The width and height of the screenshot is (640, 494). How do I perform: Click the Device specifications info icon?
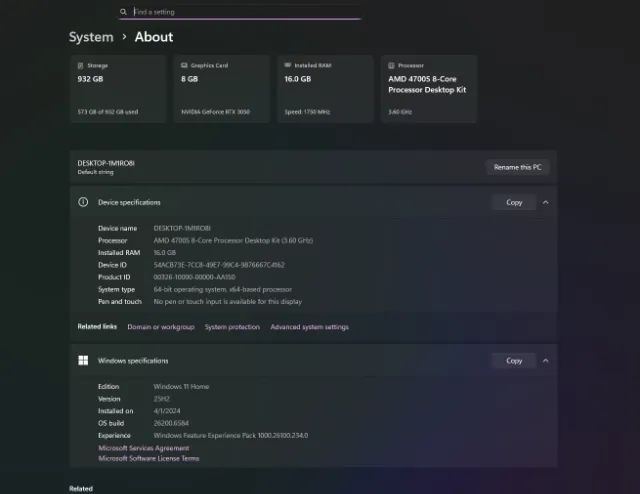tap(83, 202)
